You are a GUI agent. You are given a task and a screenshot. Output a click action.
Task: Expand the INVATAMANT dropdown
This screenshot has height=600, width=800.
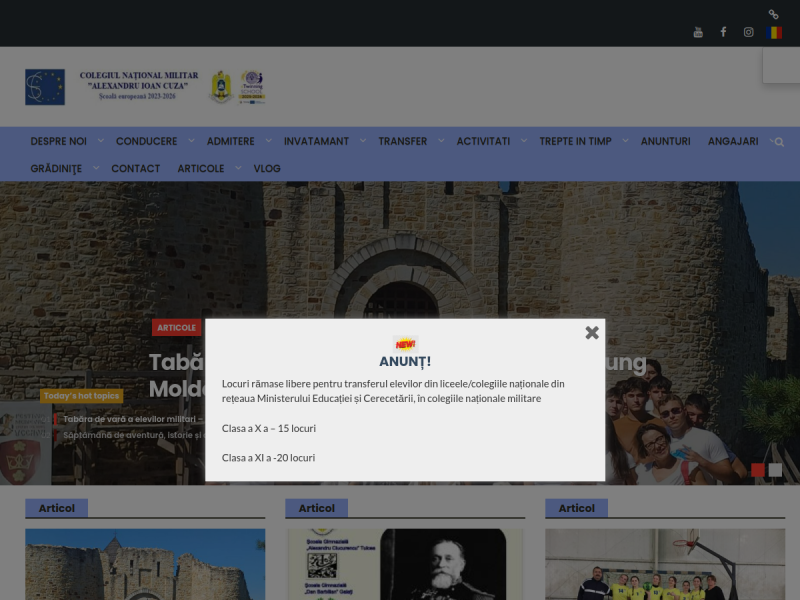316,141
